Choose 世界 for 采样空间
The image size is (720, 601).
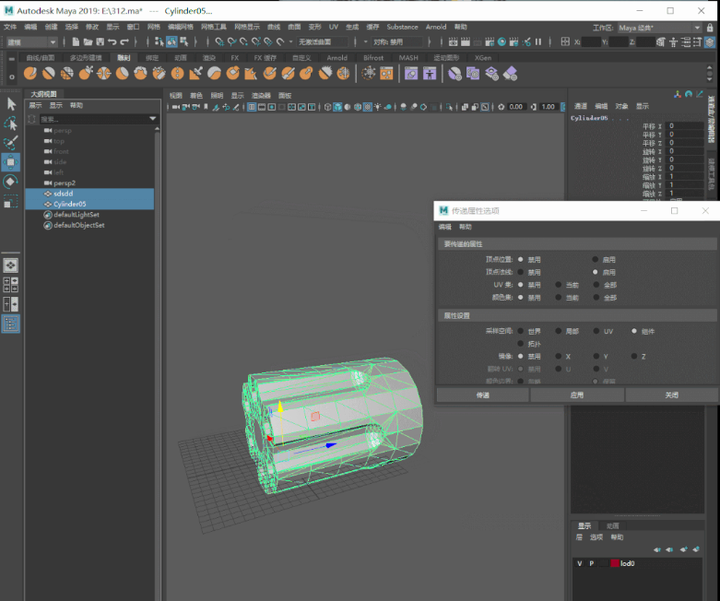pyautogui.click(x=521, y=331)
